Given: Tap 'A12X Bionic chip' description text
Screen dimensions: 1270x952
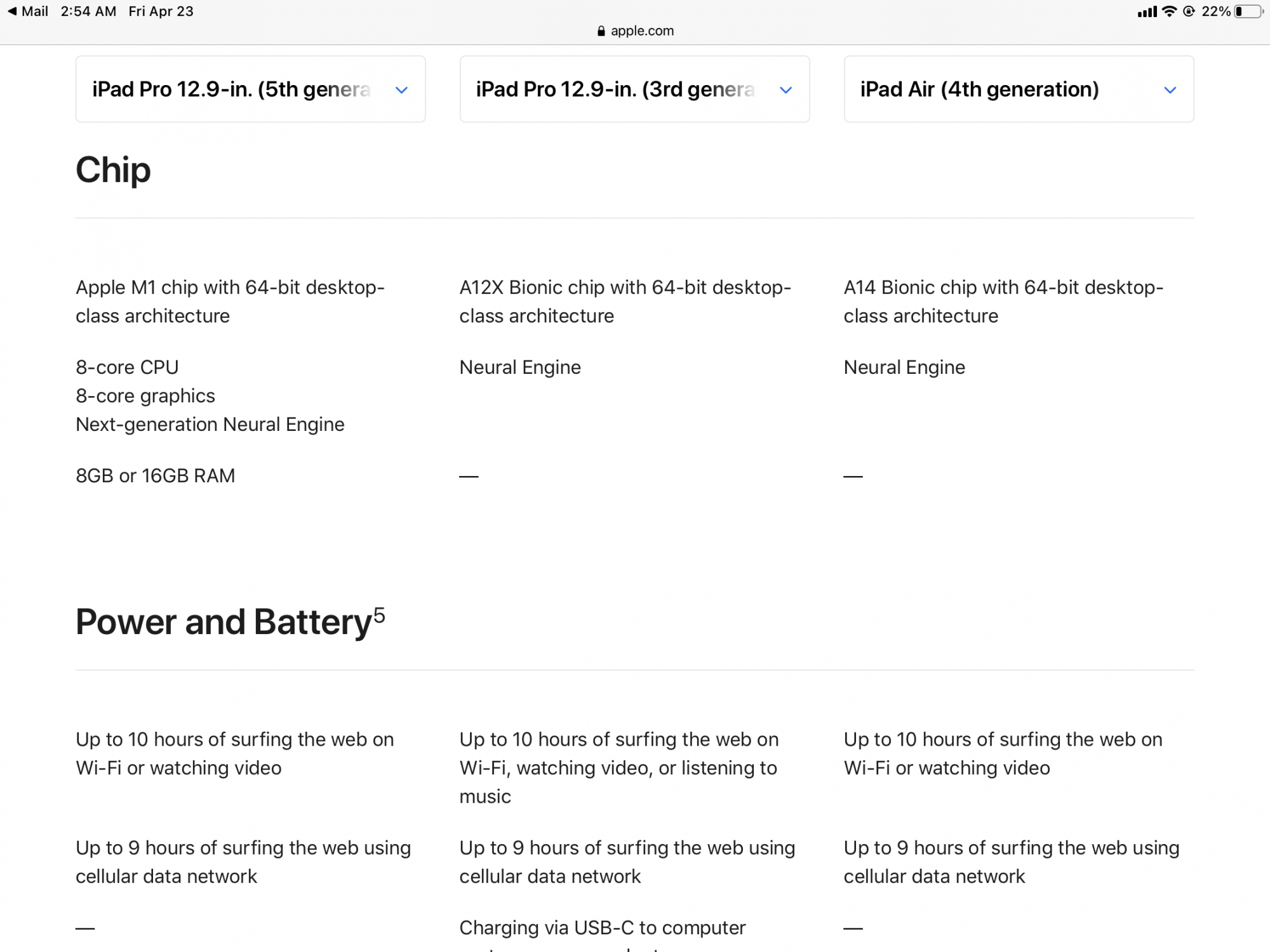Looking at the screenshot, I should tap(625, 301).
